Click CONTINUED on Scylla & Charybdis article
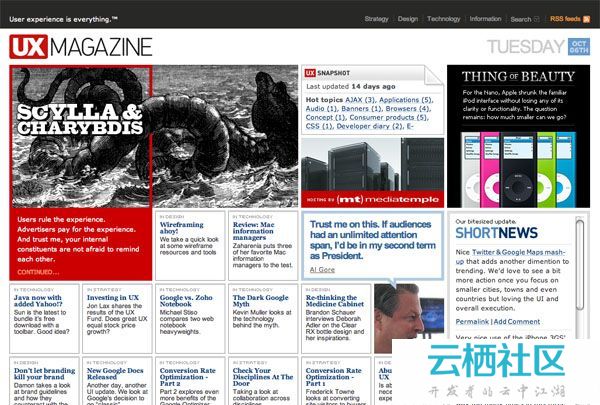This screenshot has height=405, width=600. tap(37, 271)
